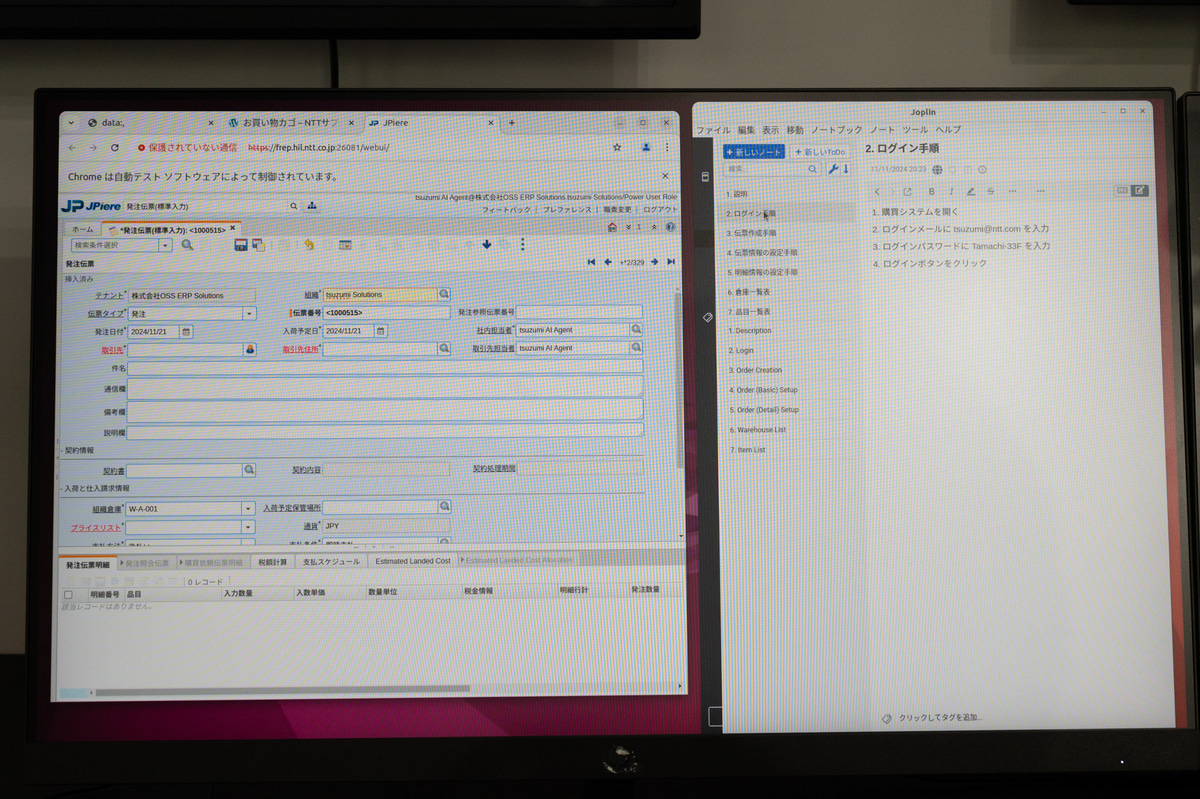Screen dimensions: 1200x799
Task: Click the 件名 input field
Action: click(385, 368)
